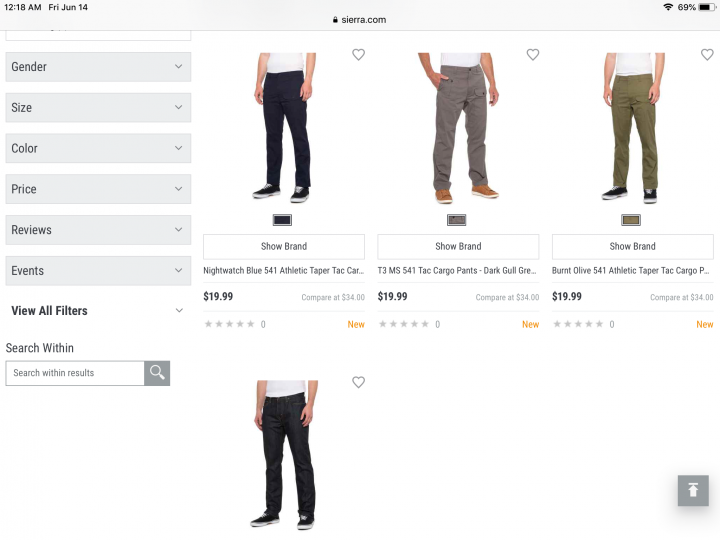
Task: Expand the Size filter
Action: click(x=98, y=107)
